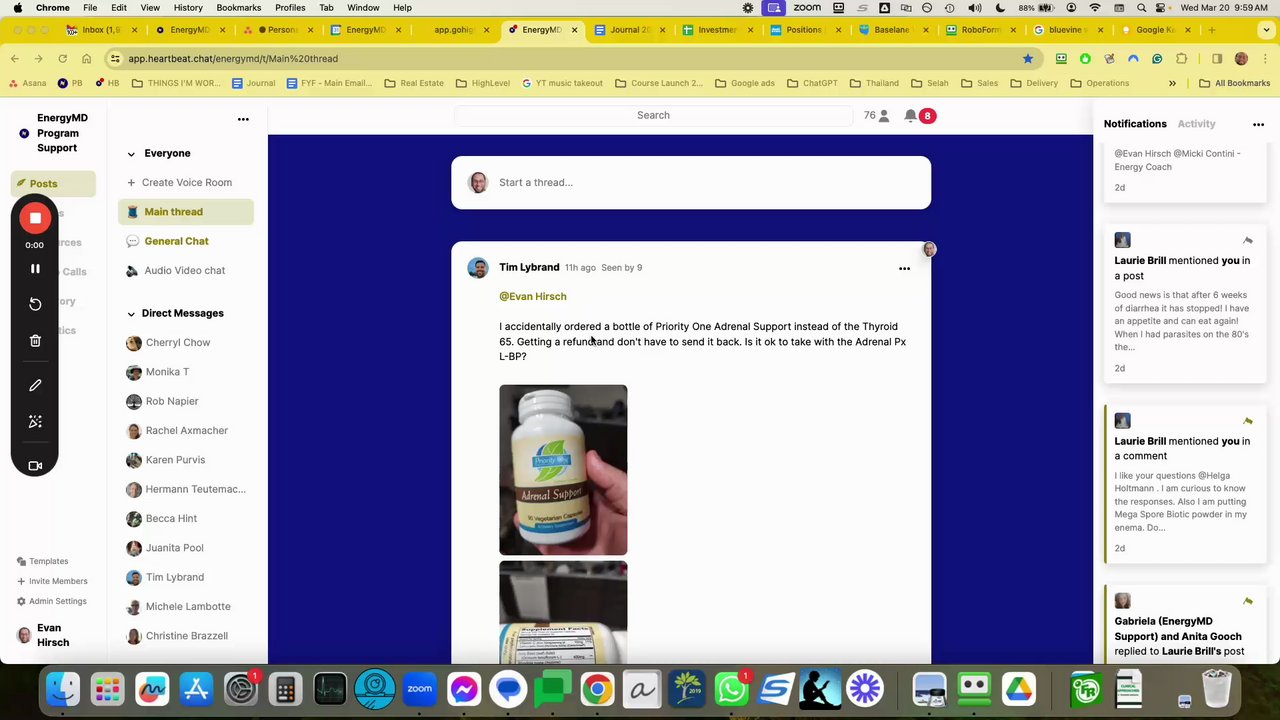
Task: Show the 76 members list
Action: coord(876,116)
